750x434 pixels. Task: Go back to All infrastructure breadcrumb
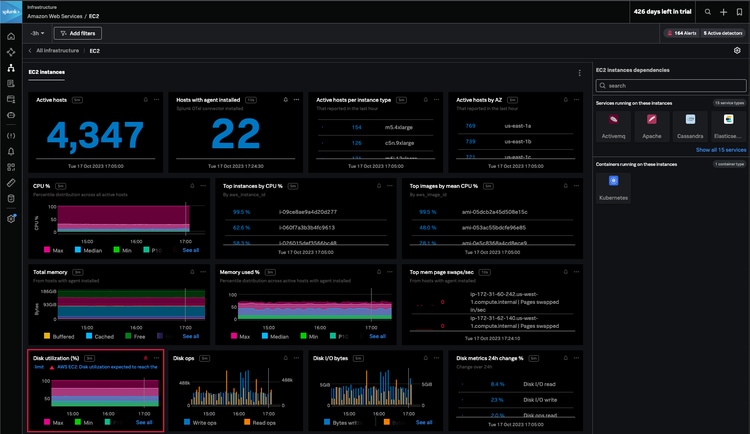click(x=56, y=50)
